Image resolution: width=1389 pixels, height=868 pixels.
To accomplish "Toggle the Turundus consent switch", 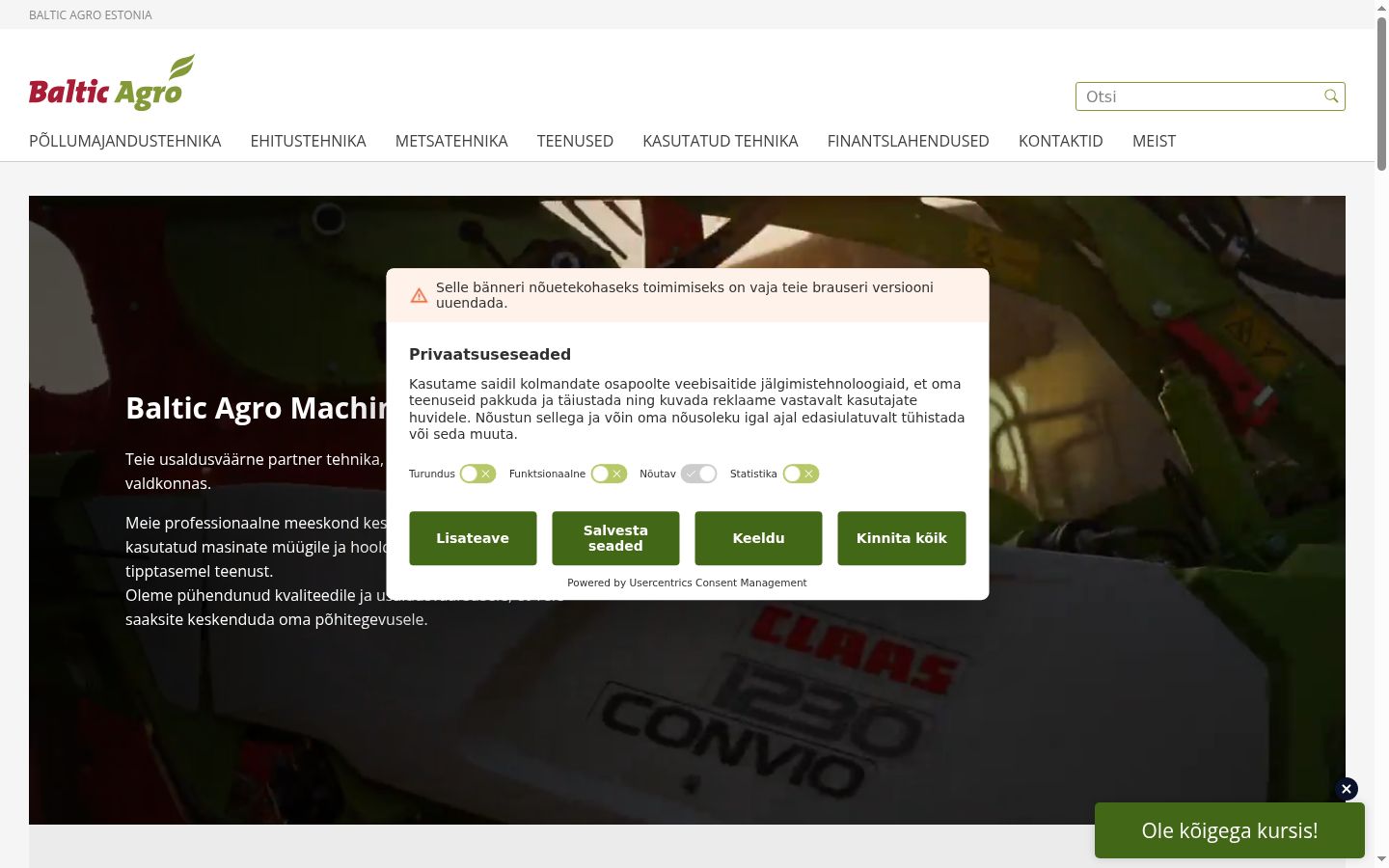I will pyautogui.click(x=477, y=474).
